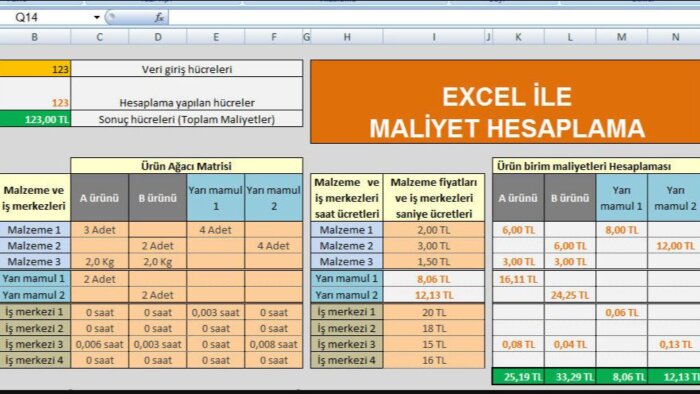Click 'Malzeme ve iş merkezleri' header in column B

click(x=35, y=198)
